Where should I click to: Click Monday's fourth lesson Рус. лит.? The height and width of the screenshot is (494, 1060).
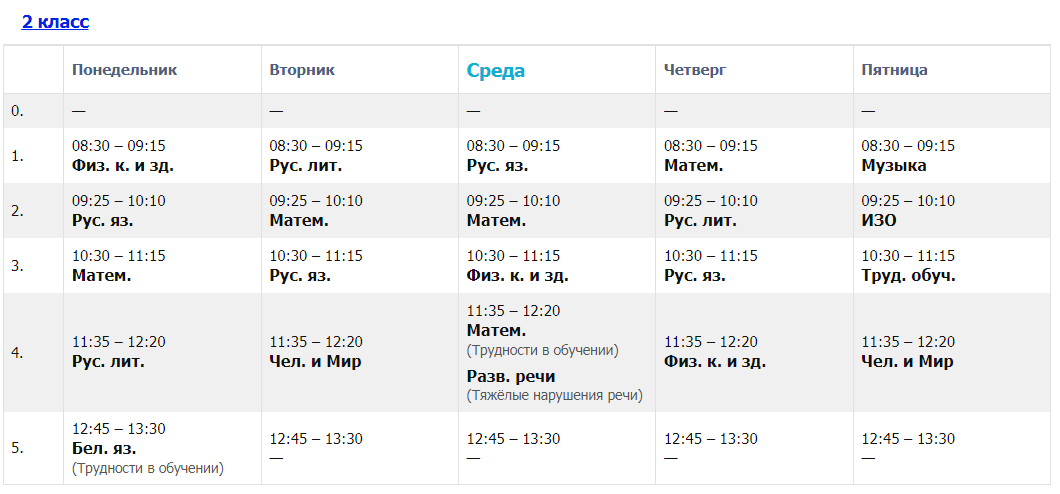point(108,362)
